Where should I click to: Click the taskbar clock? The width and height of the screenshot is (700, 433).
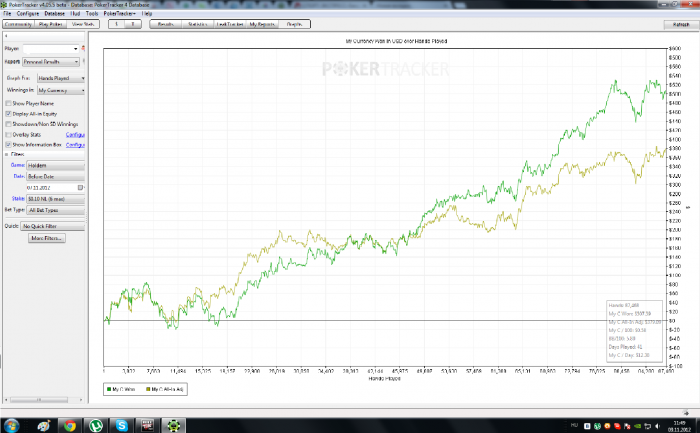679,426
